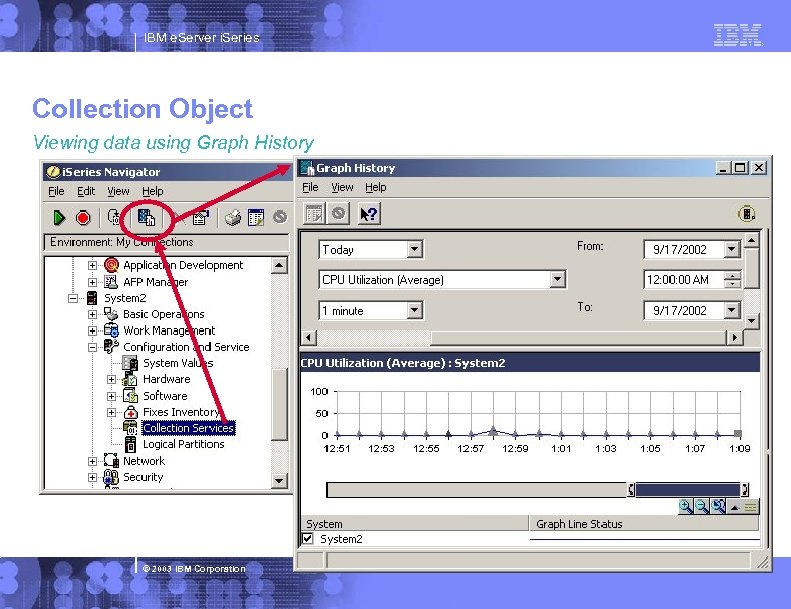This screenshot has width=791, height=609.
Task: Open the To date 9/17/2002 dropdown
Action: 731,310
